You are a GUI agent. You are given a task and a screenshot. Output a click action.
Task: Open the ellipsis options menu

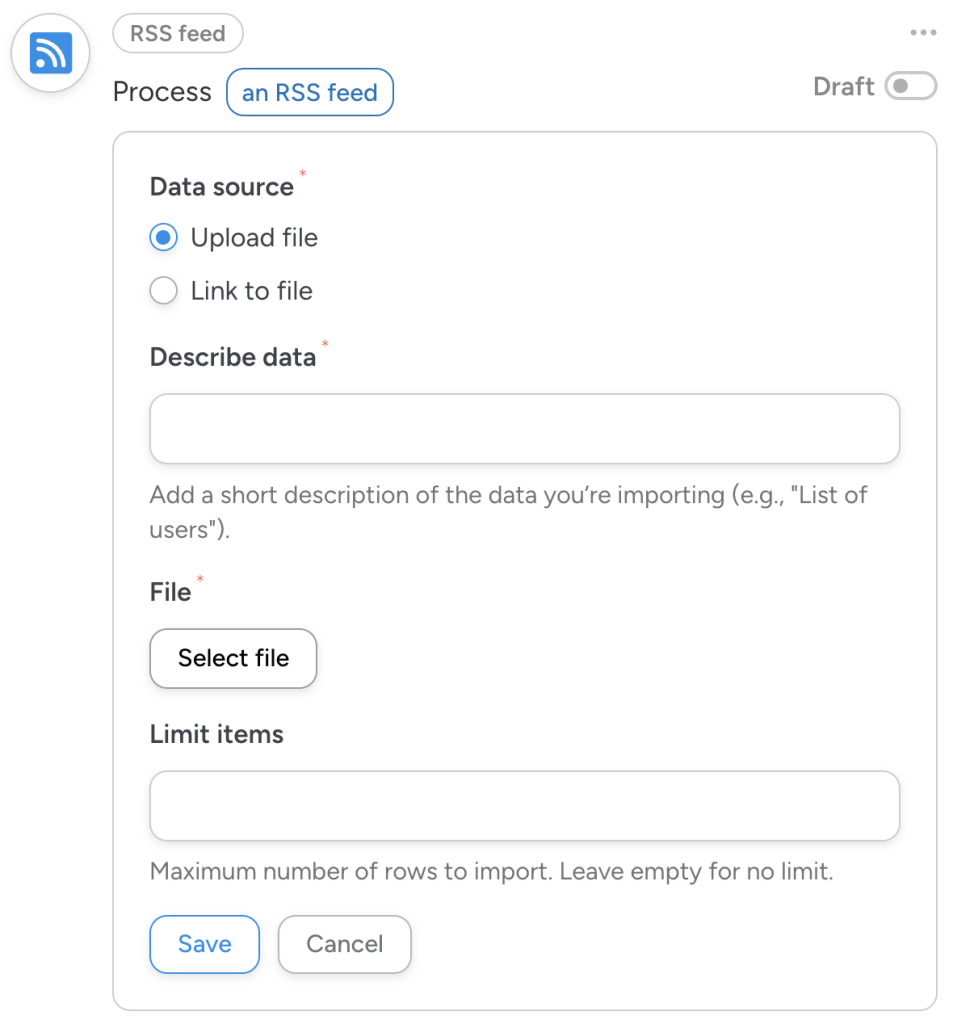pos(922,31)
